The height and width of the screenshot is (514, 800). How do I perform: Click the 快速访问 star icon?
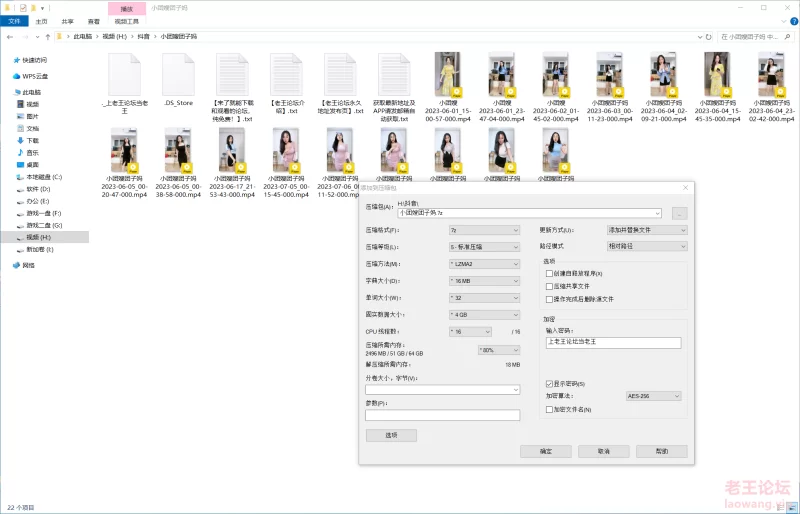coord(16,60)
